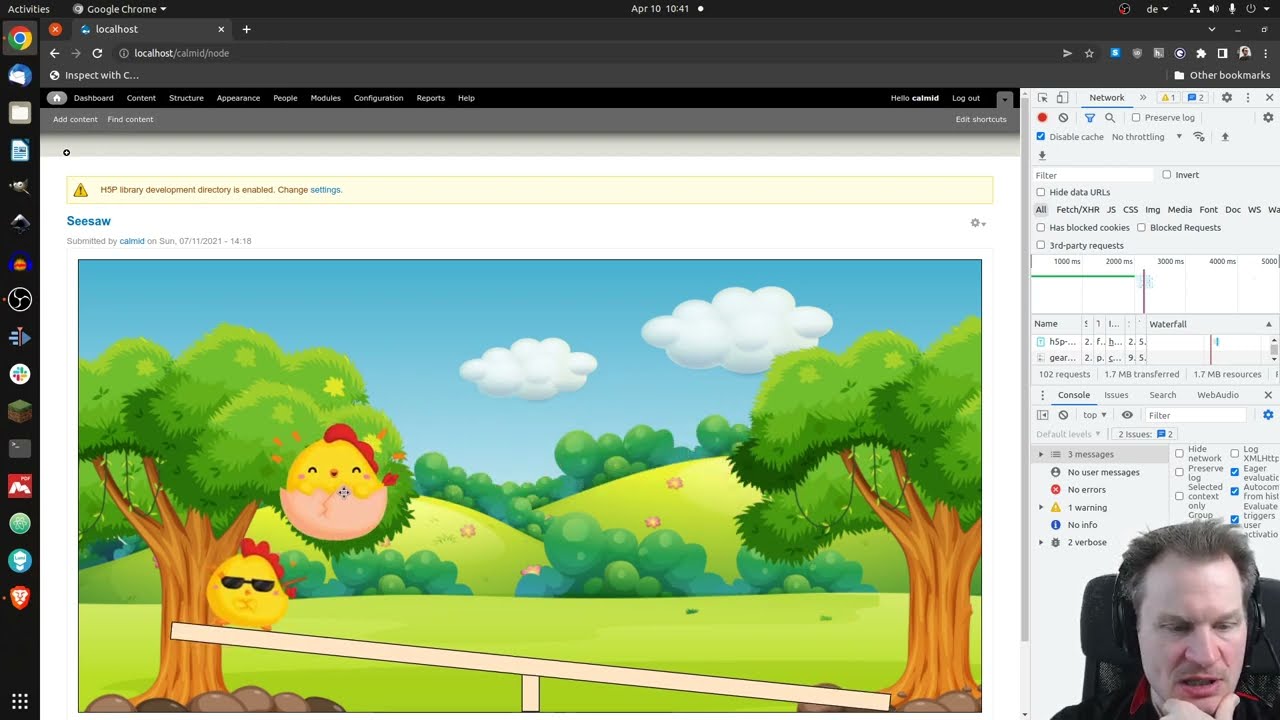Clear the console with the block icon
Screen dimensions: 1280x720
(1063, 415)
